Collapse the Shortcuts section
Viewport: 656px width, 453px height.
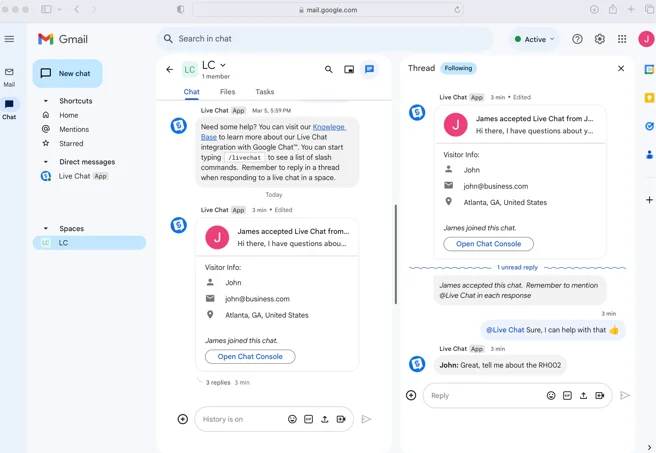point(46,101)
